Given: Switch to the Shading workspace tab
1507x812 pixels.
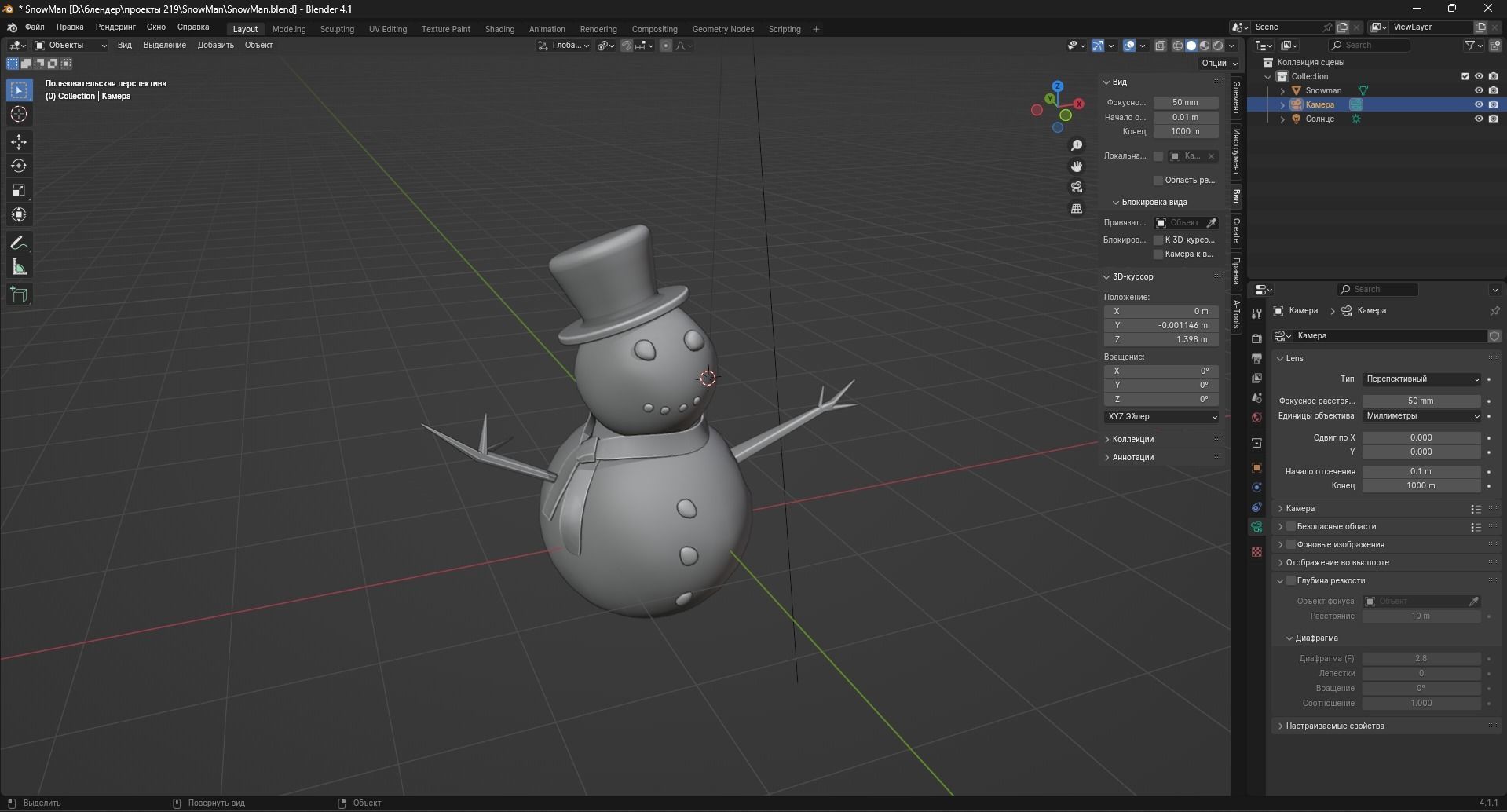Looking at the screenshot, I should [499, 29].
